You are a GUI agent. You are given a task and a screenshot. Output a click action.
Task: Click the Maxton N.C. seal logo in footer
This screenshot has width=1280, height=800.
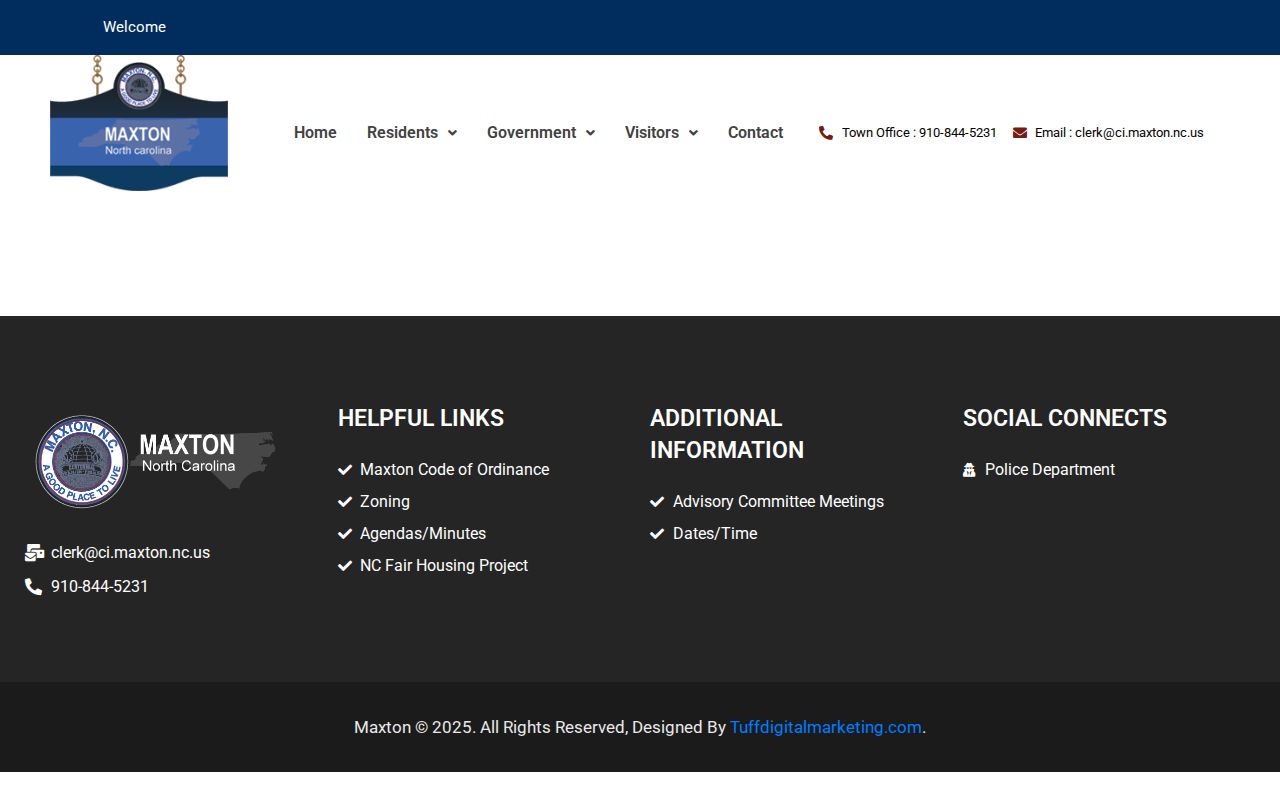click(x=82, y=462)
